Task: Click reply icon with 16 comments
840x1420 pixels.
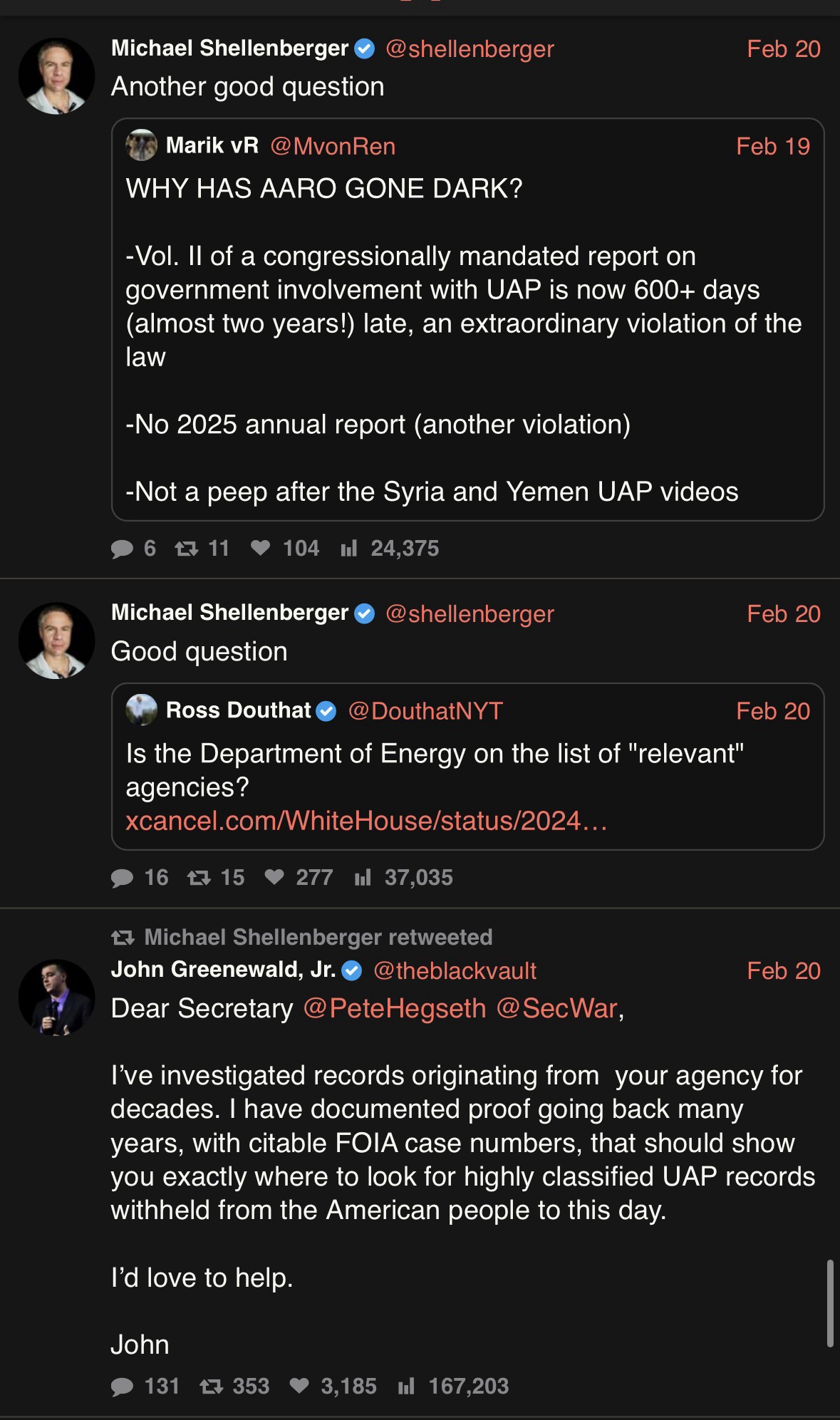Action: [x=123, y=878]
